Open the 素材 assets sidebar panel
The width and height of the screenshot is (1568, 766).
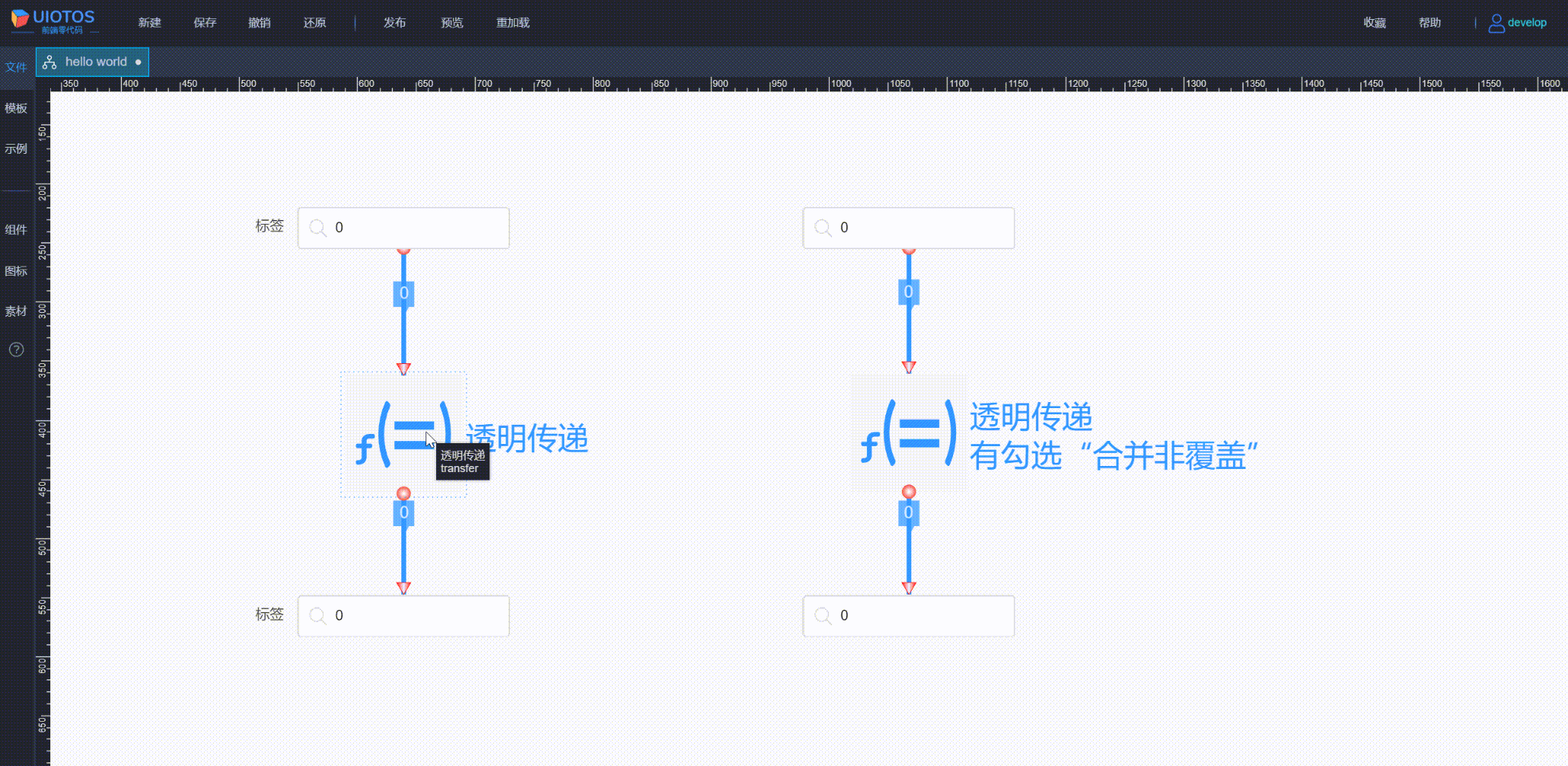(16, 311)
